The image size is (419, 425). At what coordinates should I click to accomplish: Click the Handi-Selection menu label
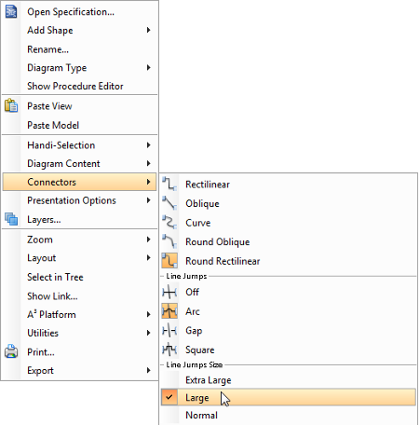61,145
